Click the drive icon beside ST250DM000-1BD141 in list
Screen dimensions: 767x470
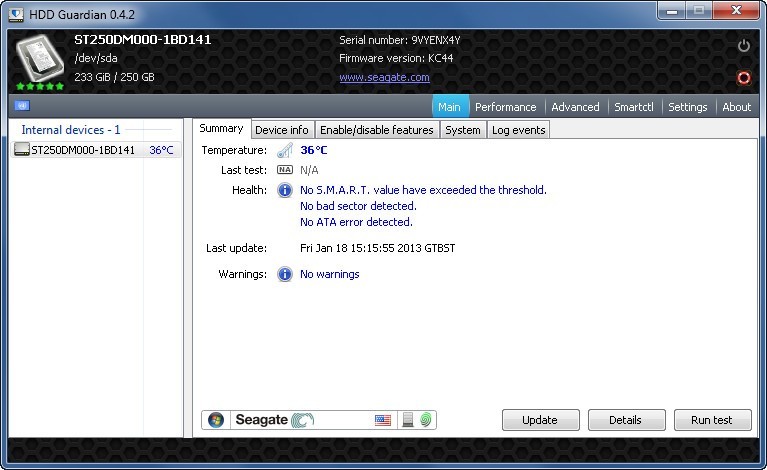pyautogui.click(x=22, y=150)
